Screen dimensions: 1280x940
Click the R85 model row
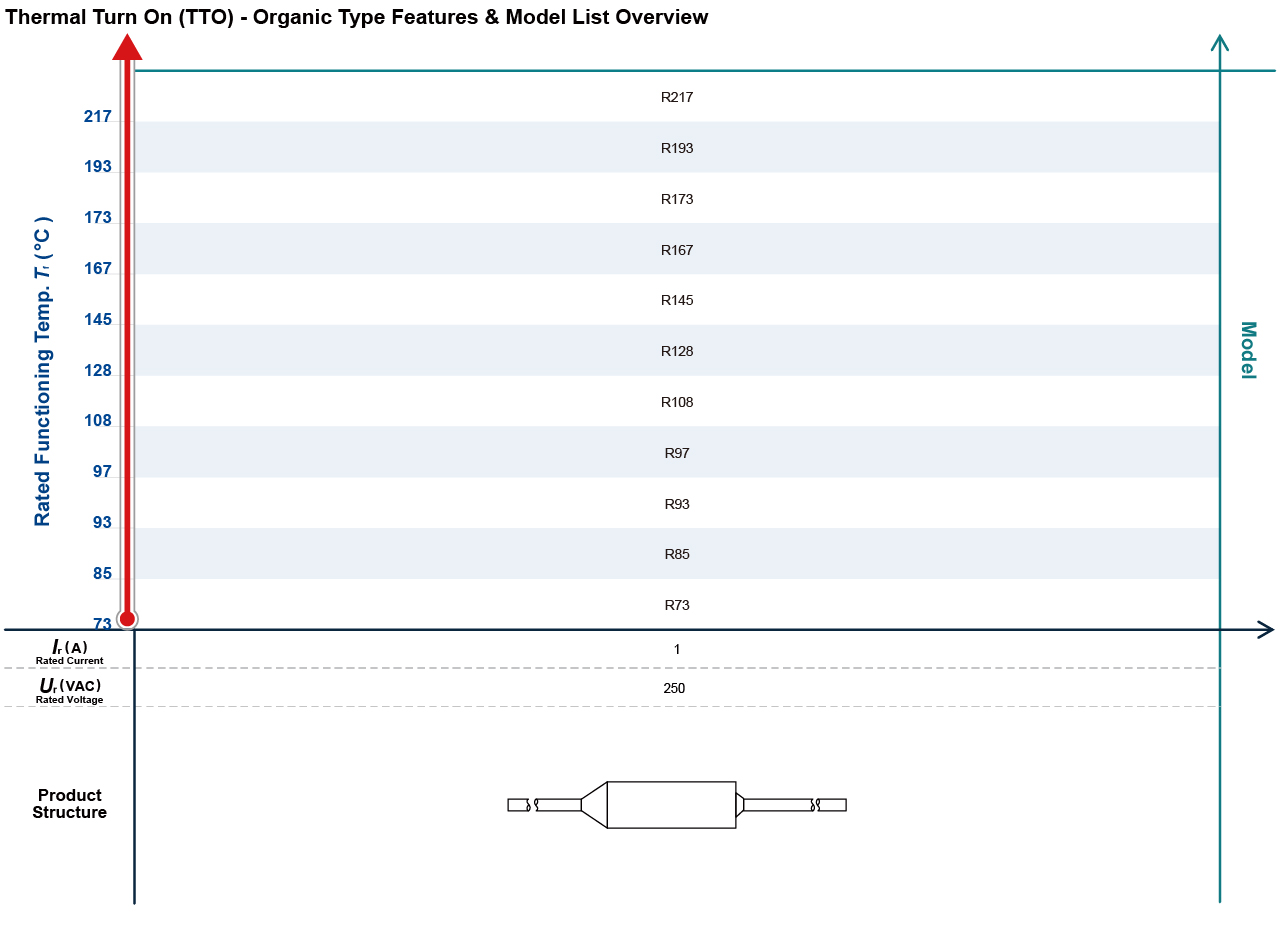[x=676, y=554]
